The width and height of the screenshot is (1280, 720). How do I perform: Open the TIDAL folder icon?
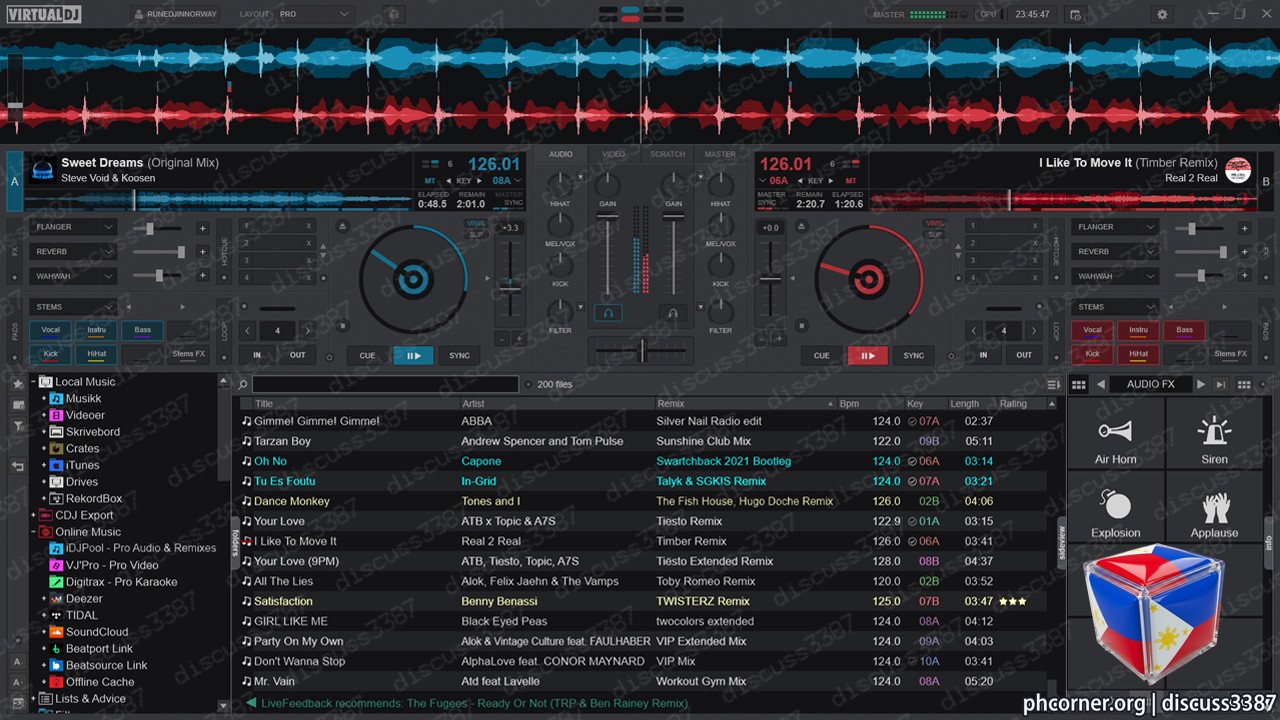[57, 615]
